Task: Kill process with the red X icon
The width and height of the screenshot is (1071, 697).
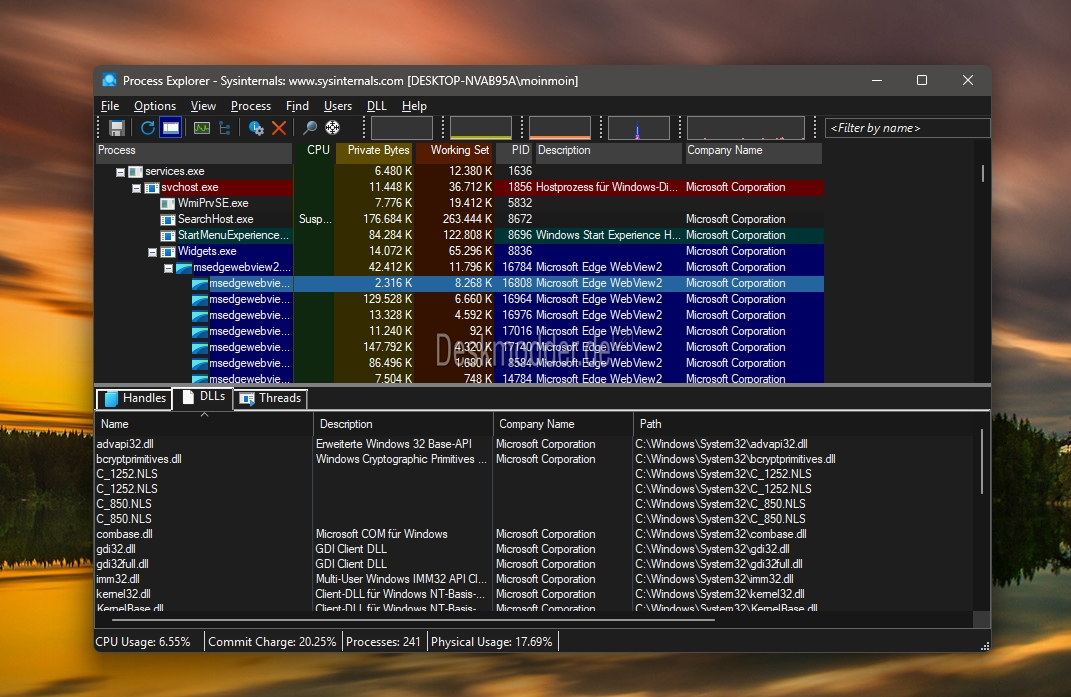Action: (x=279, y=128)
